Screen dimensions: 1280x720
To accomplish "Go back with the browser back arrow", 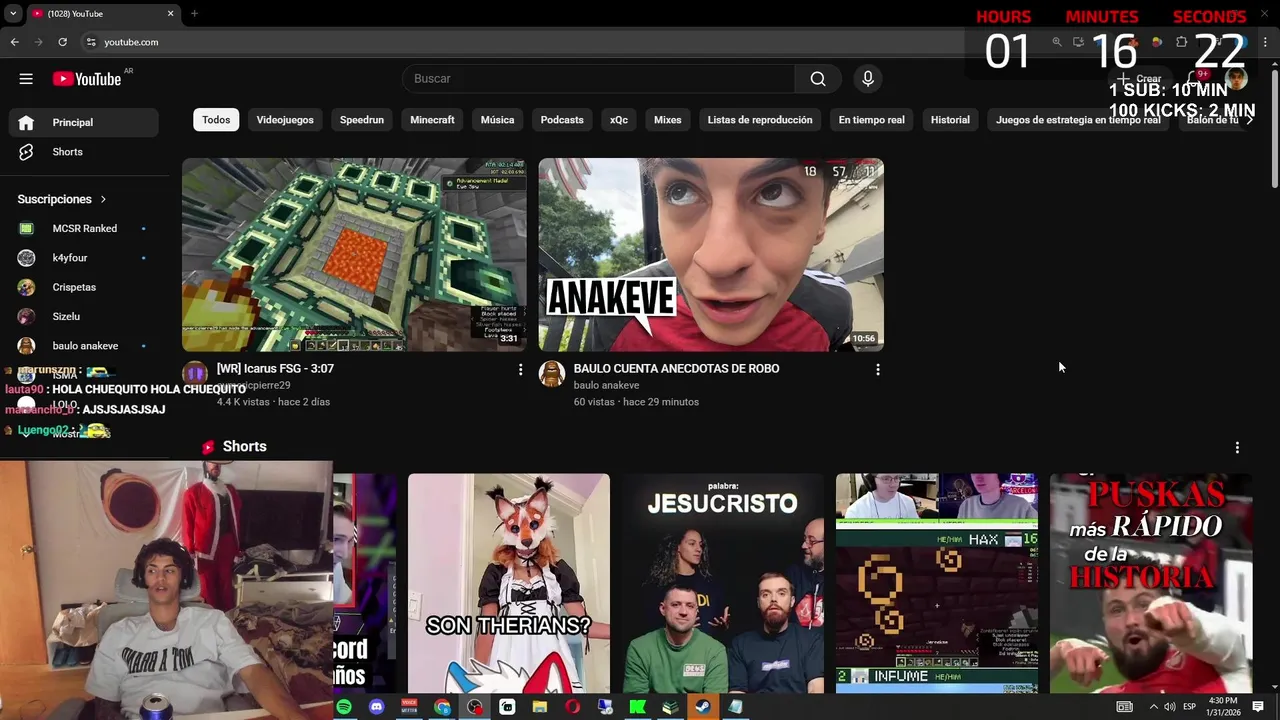I will tap(14, 42).
